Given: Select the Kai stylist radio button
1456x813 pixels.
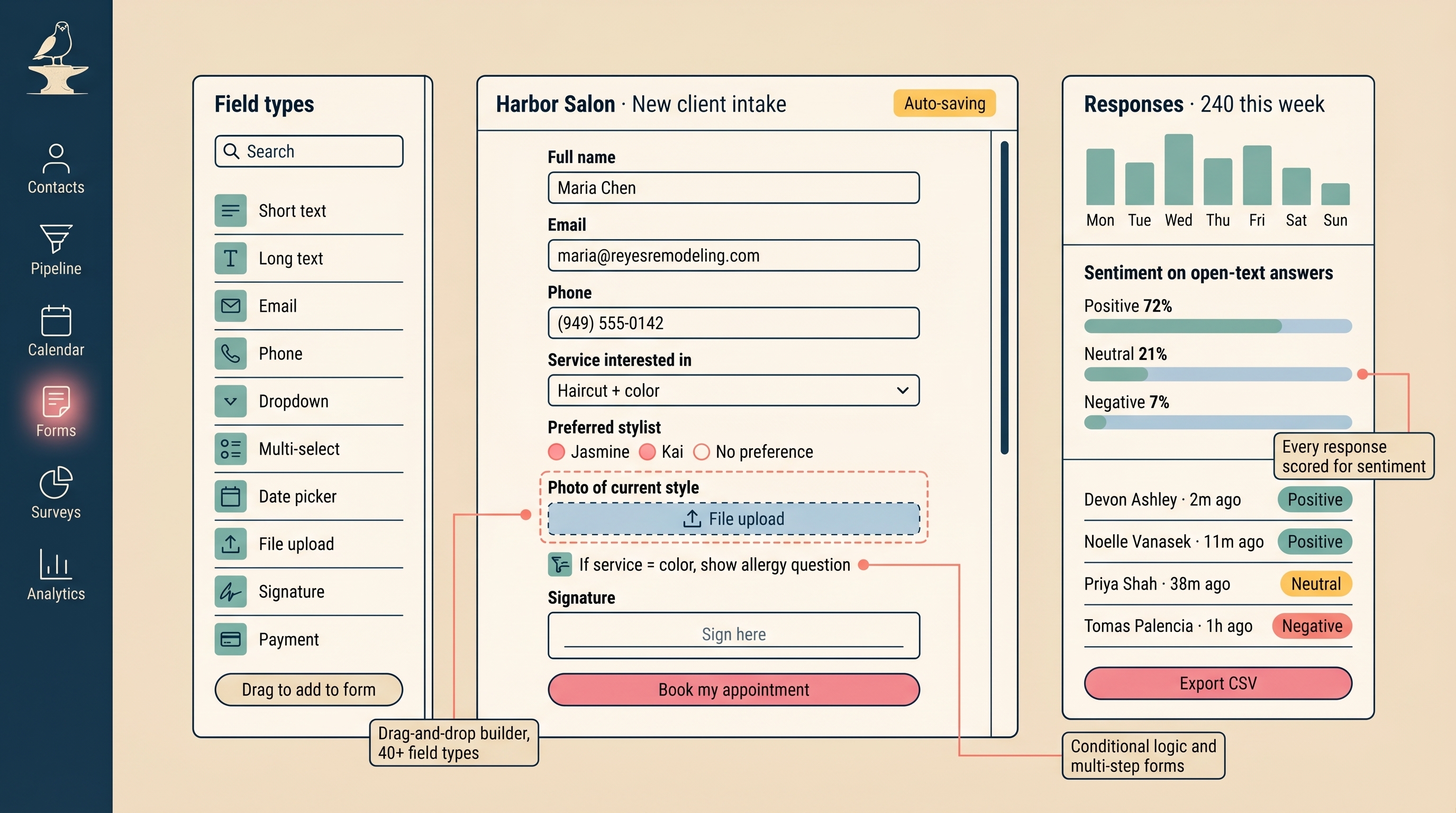Looking at the screenshot, I should (647, 451).
